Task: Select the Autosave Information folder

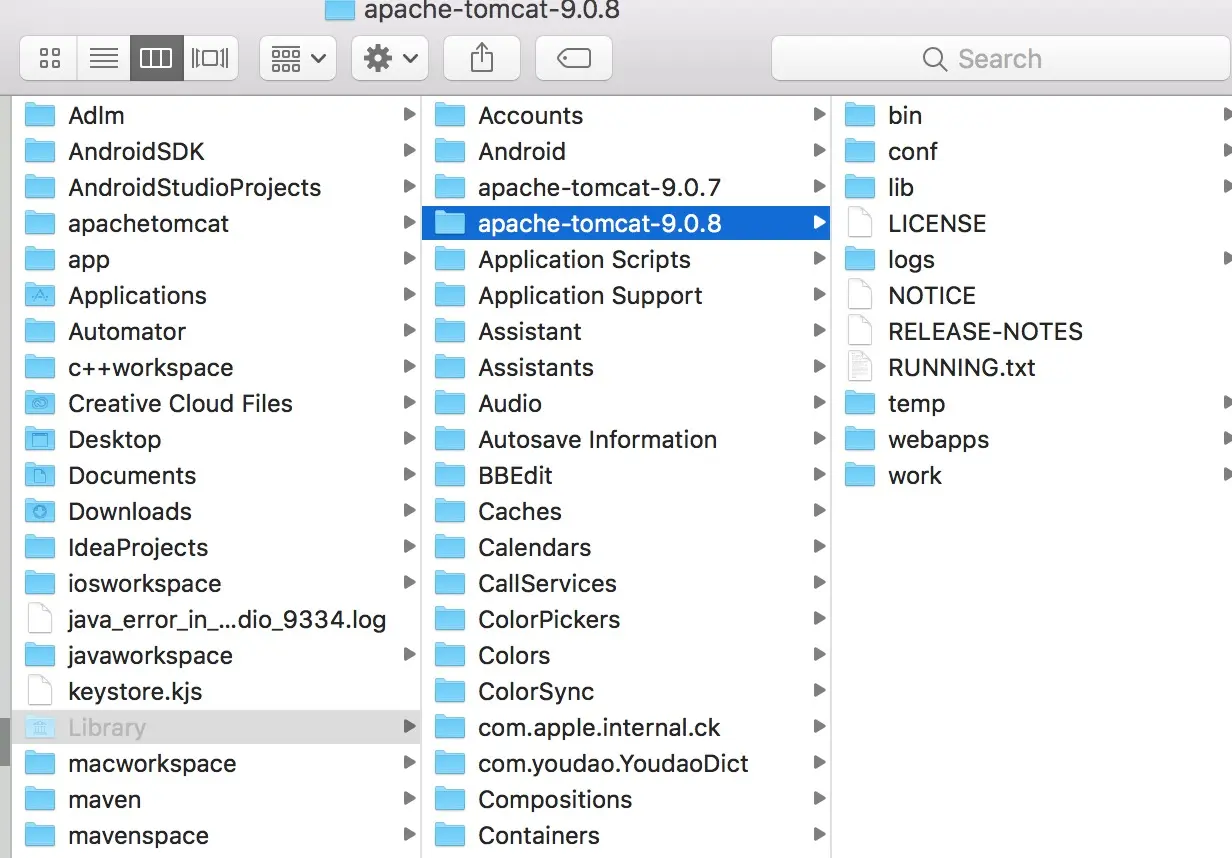Action: tap(626, 440)
